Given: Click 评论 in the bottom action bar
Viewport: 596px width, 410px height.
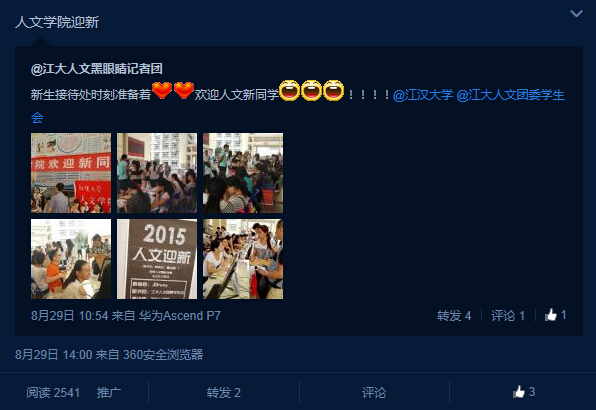Looking at the screenshot, I should coord(374,392).
